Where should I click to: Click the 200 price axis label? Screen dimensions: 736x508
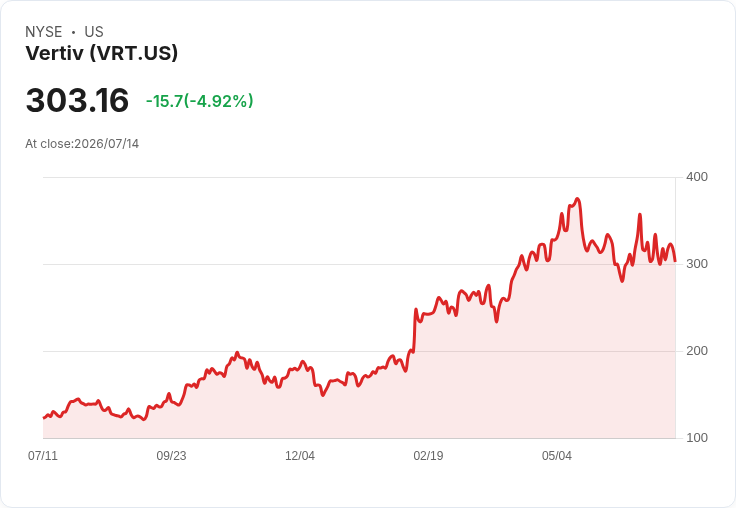click(697, 351)
